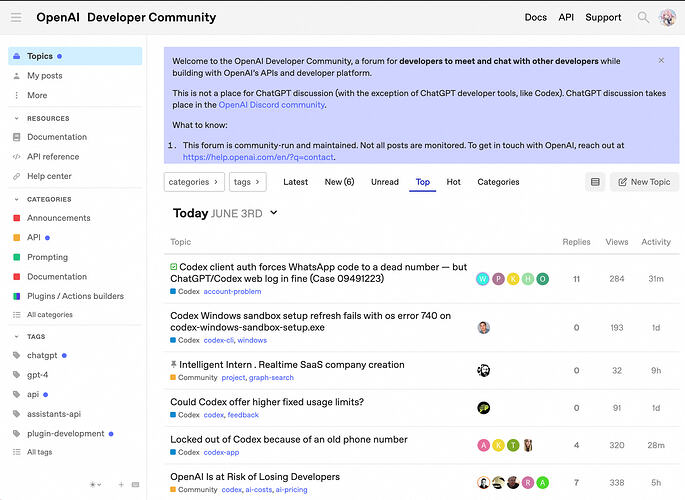Select the assistants-api tag

(54, 414)
